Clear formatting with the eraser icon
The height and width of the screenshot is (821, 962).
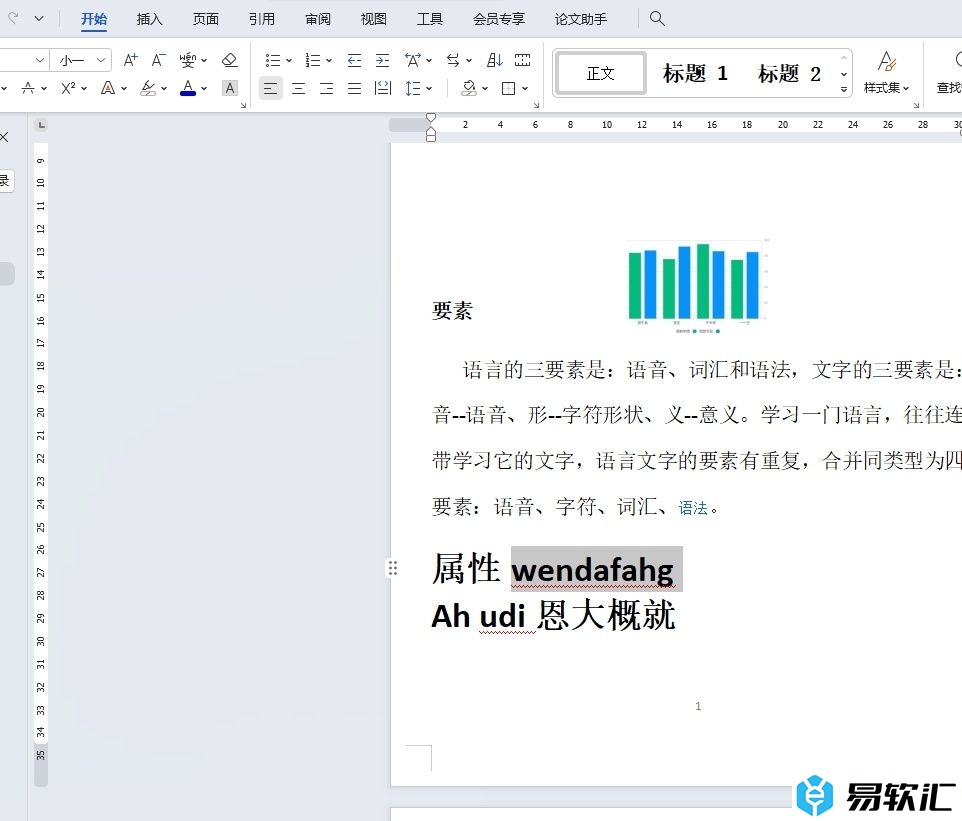(x=229, y=60)
